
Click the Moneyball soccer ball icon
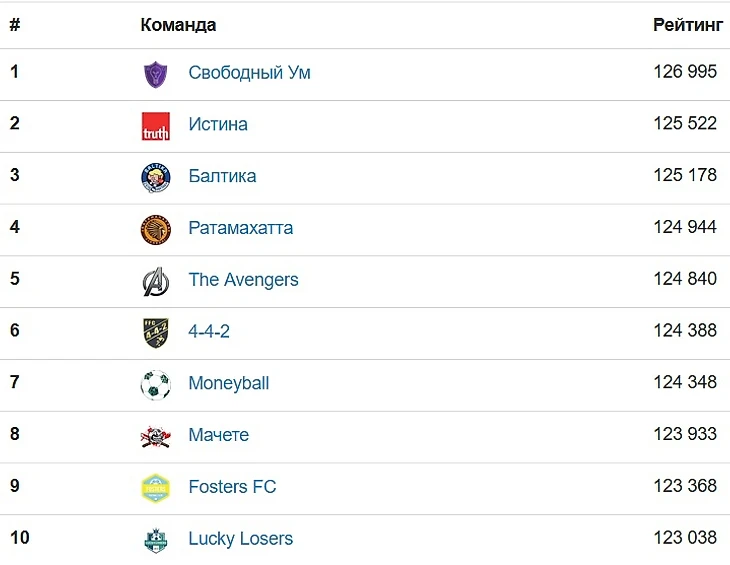(155, 385)
